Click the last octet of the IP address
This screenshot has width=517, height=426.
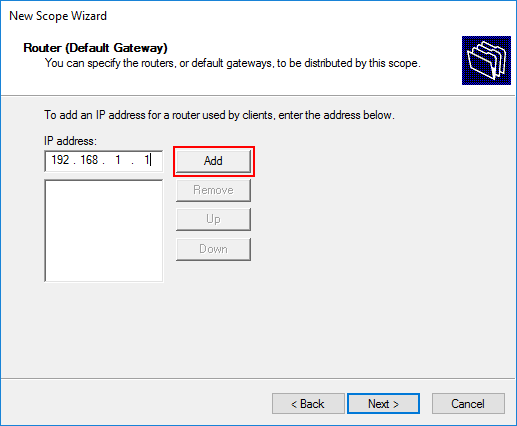click(x=146, y=160)
